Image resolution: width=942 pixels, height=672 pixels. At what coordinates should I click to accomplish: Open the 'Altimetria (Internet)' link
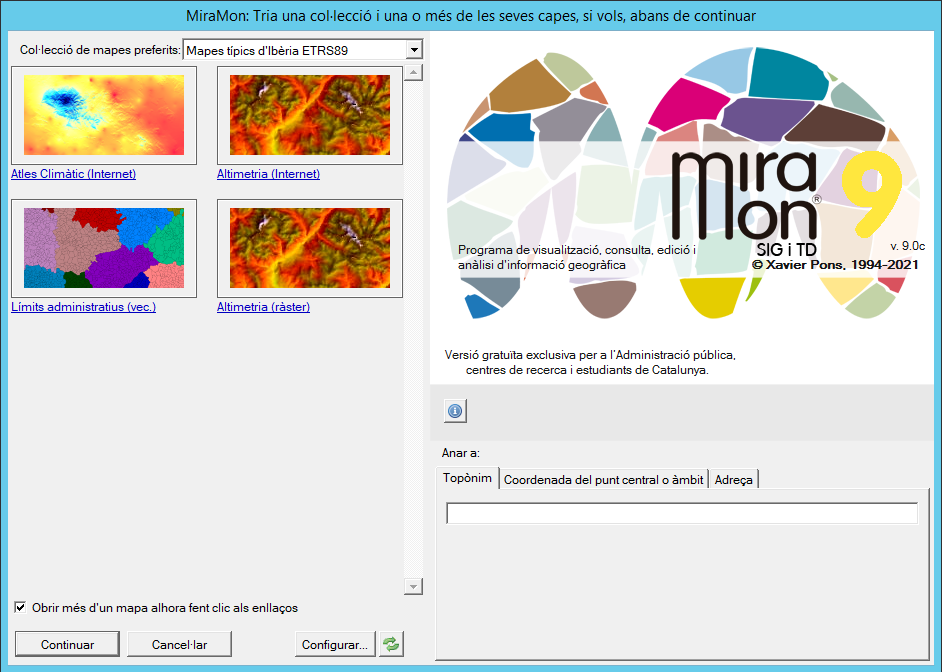pos(269,174)
